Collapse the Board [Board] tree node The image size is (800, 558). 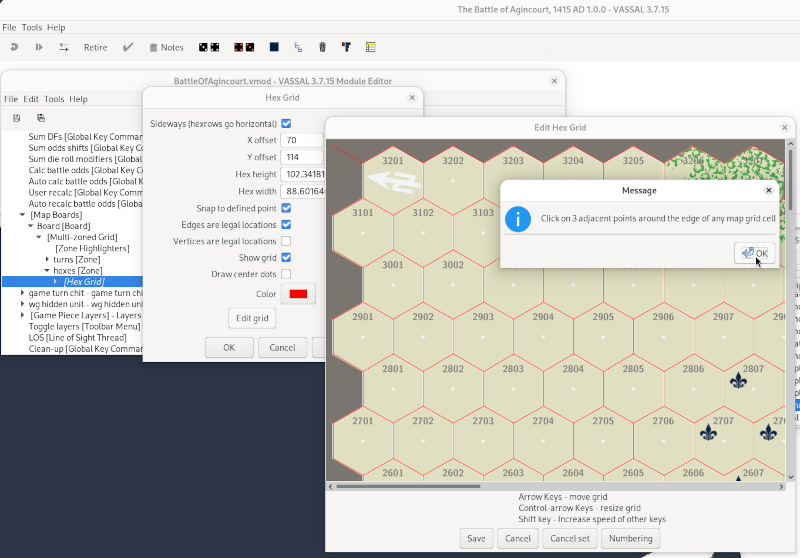(x=30, y=226)
